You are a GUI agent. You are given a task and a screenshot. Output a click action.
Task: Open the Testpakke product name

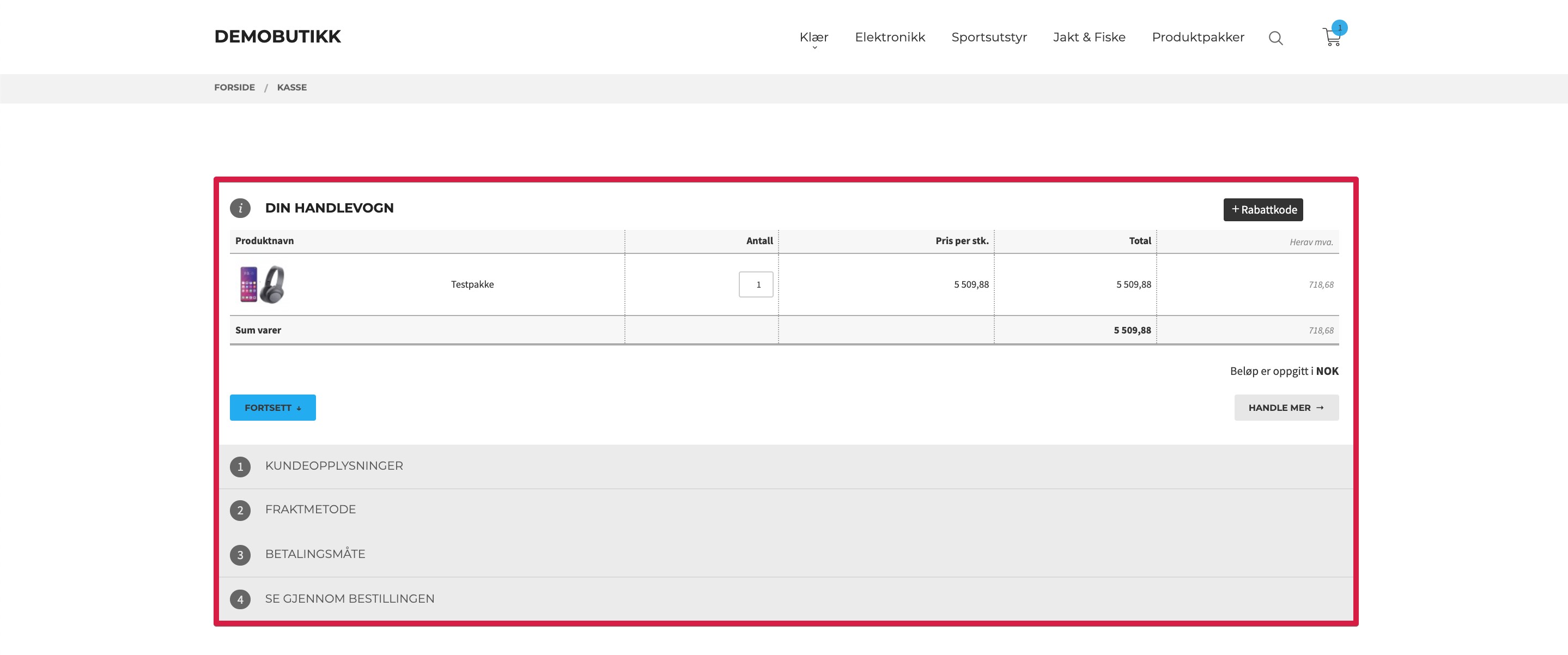(472, 284)
